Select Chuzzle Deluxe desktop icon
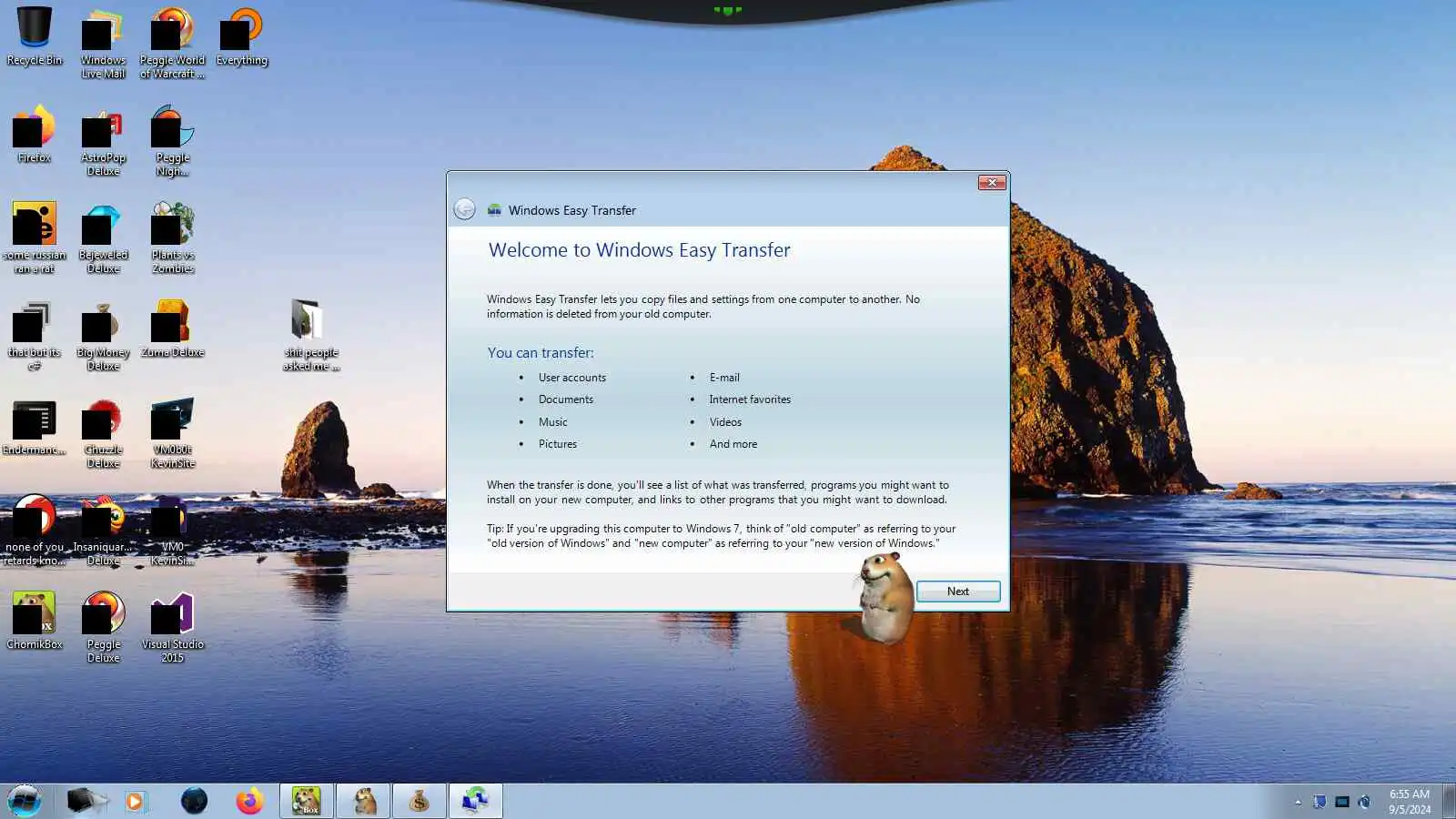 [103, 432]
